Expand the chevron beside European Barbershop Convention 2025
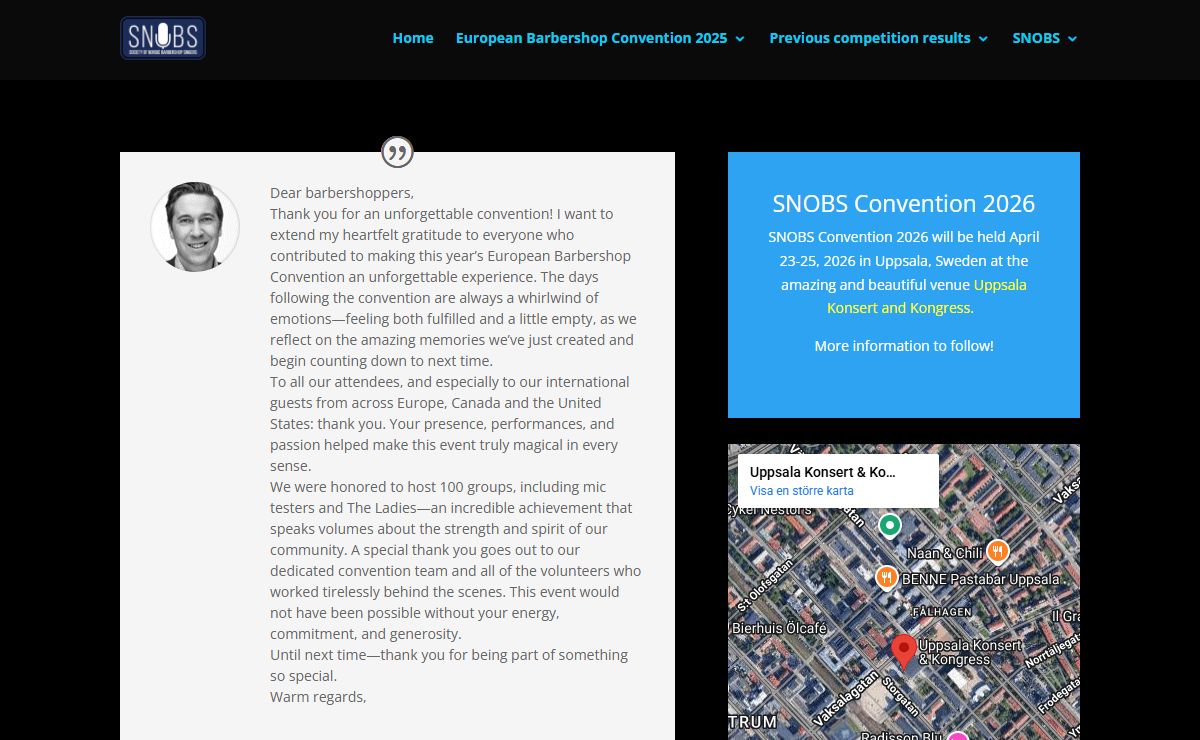The height and width of the screenshot is (740, 1200). [x=740, y=39]
